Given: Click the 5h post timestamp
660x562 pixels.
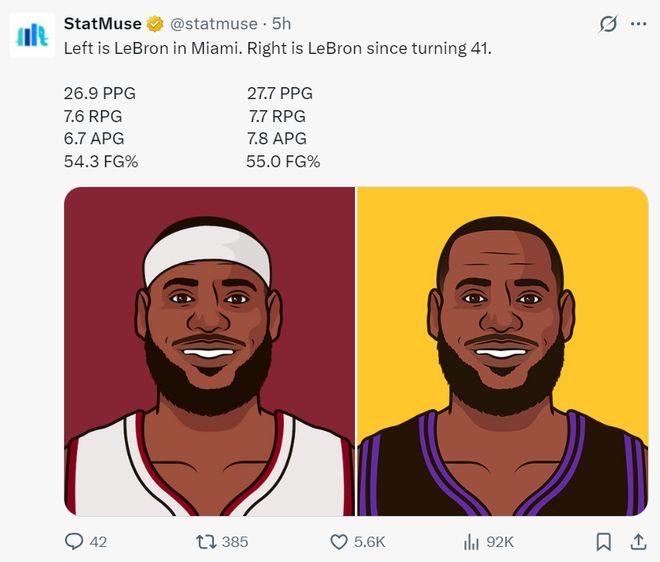Looking at the screenshot, I should (x=282, y=24).
